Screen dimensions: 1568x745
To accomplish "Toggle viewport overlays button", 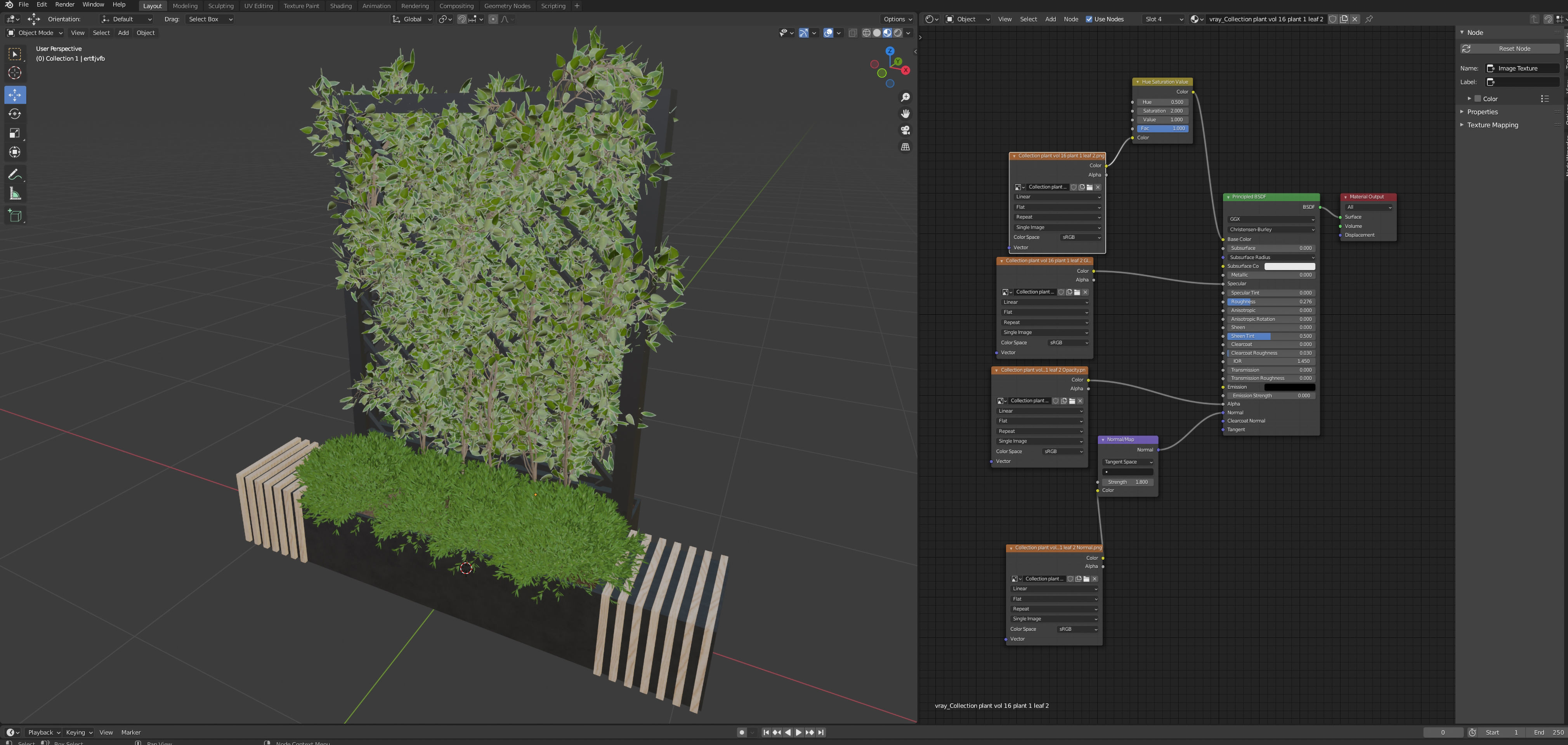I will (x=828, y=33).
